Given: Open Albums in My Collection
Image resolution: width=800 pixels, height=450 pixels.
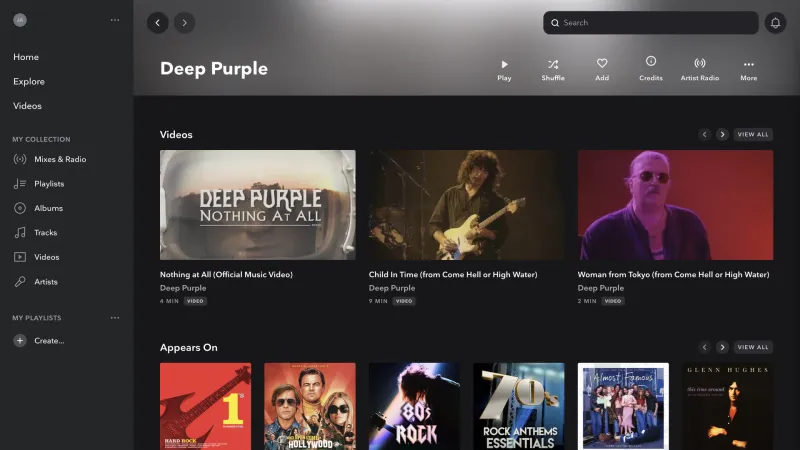Looking at the screenshot, I should click(38, 208).
